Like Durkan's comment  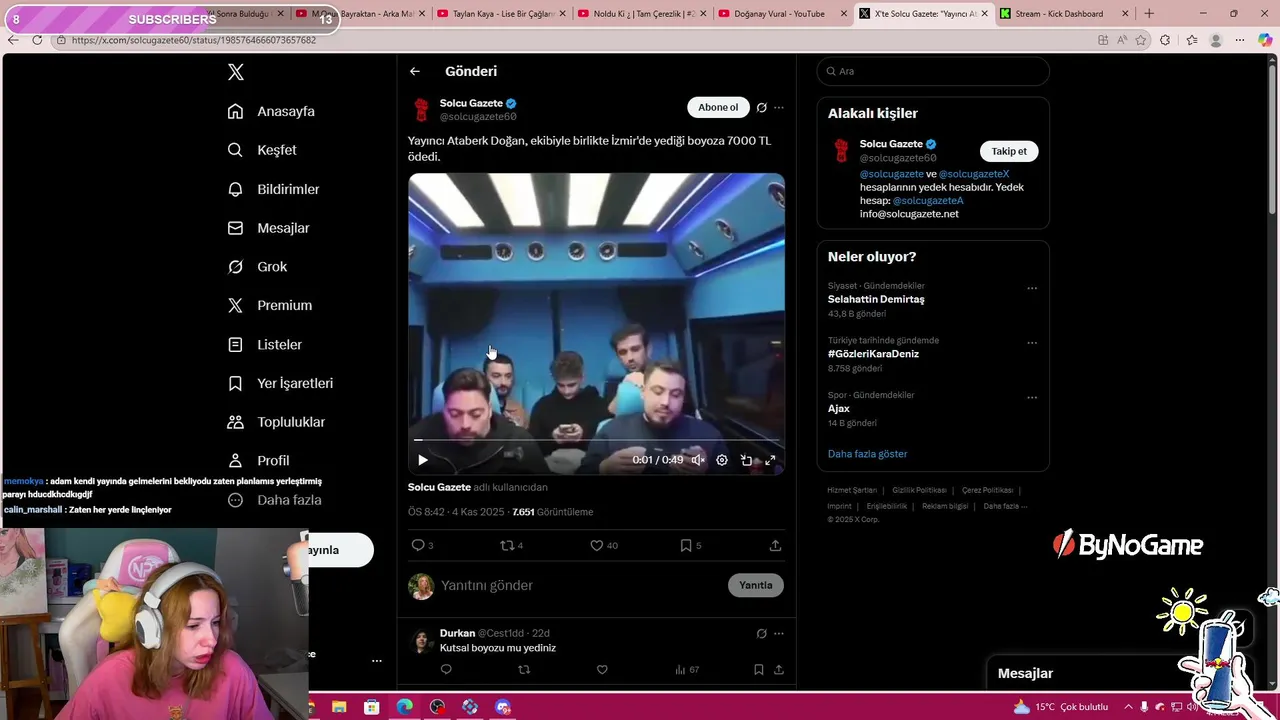point(602,670)
